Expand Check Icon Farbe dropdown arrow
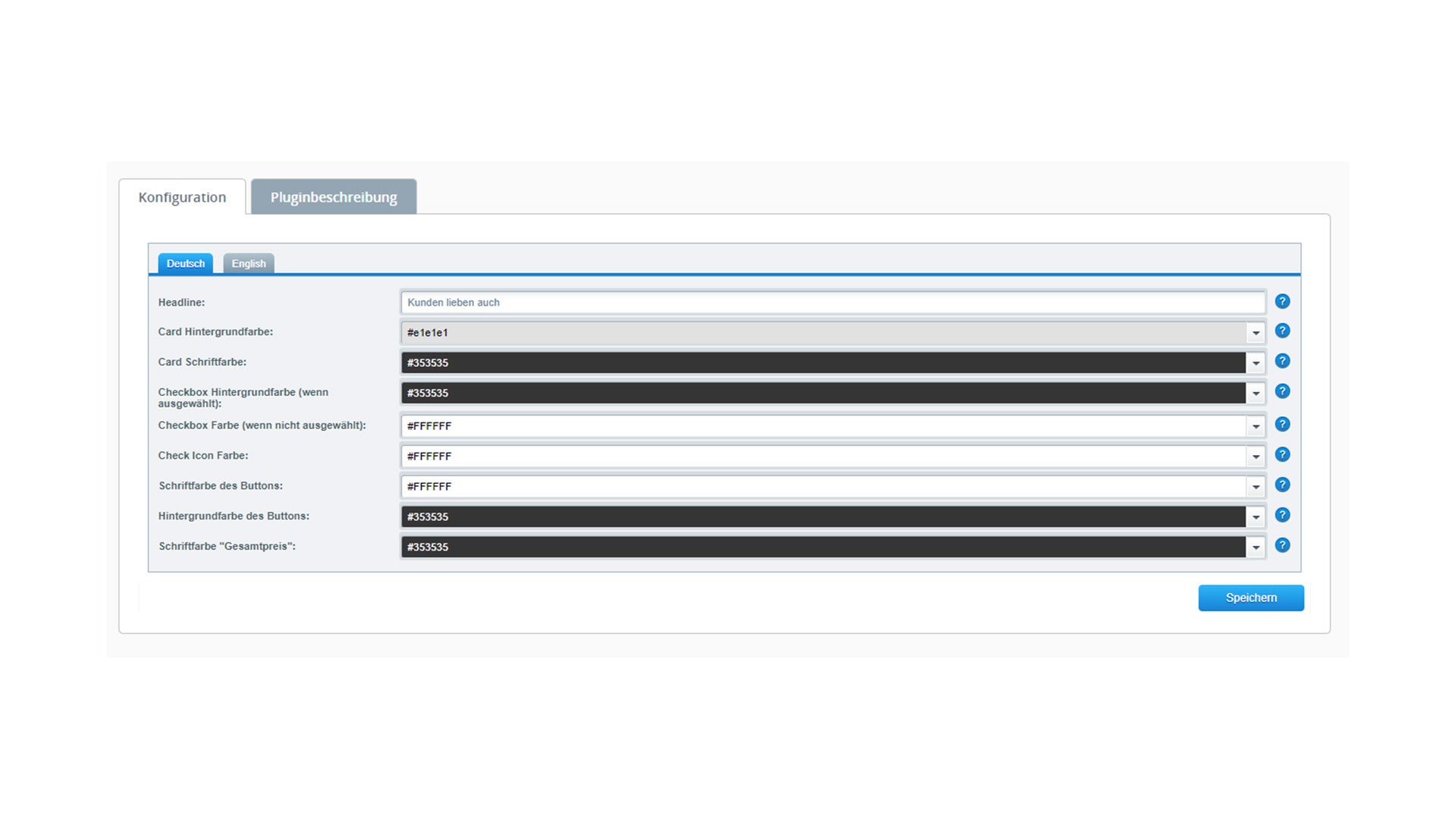Image resolution: width=1456 pixels, height=819 pixels. point(1256,457)
